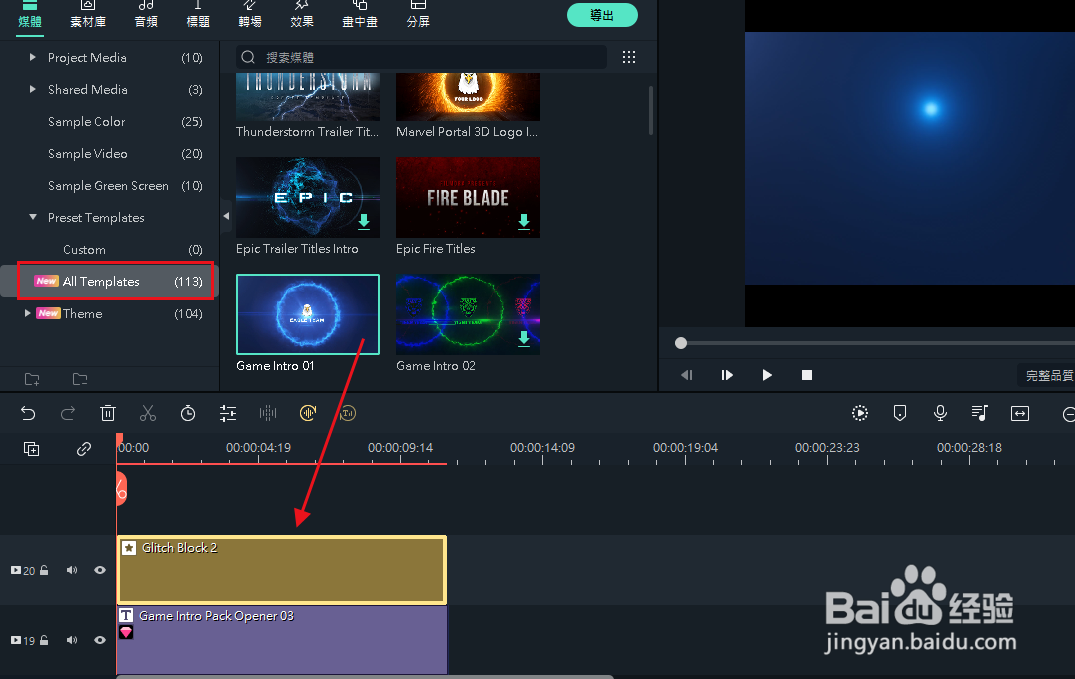This screenshot has width=1075, height=679.
Task: Click the zoom-to-fit timeline icon
Action: pyautogui.click(x=1020, y=413)
